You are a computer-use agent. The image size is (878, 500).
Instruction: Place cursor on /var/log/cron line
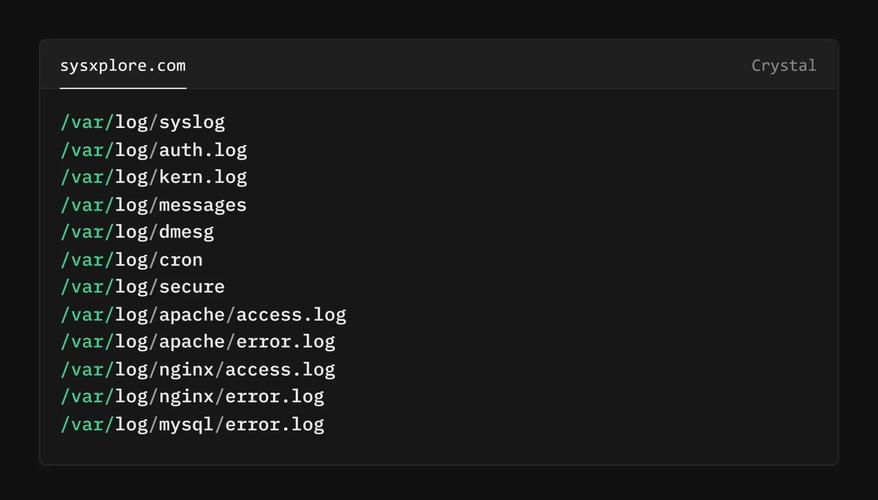(x=131, y=260)
